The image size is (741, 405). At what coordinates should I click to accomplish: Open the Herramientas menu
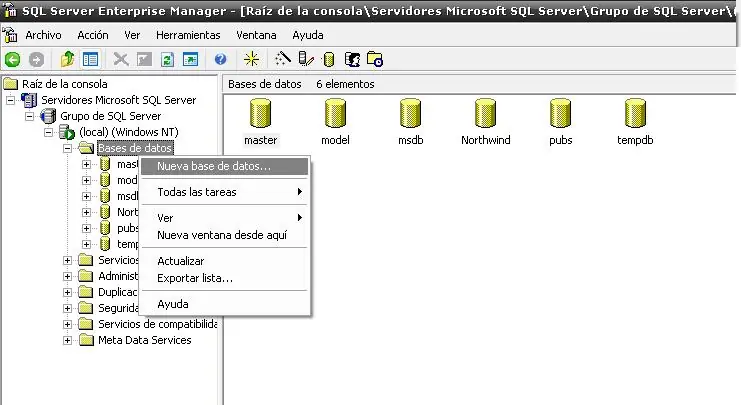[x=188, y=35]
